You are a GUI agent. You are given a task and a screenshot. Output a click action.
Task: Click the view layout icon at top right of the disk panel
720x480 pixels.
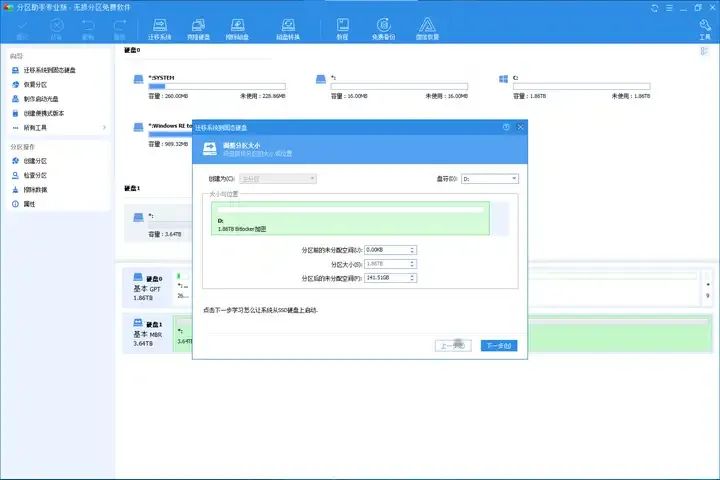(704, 51)
